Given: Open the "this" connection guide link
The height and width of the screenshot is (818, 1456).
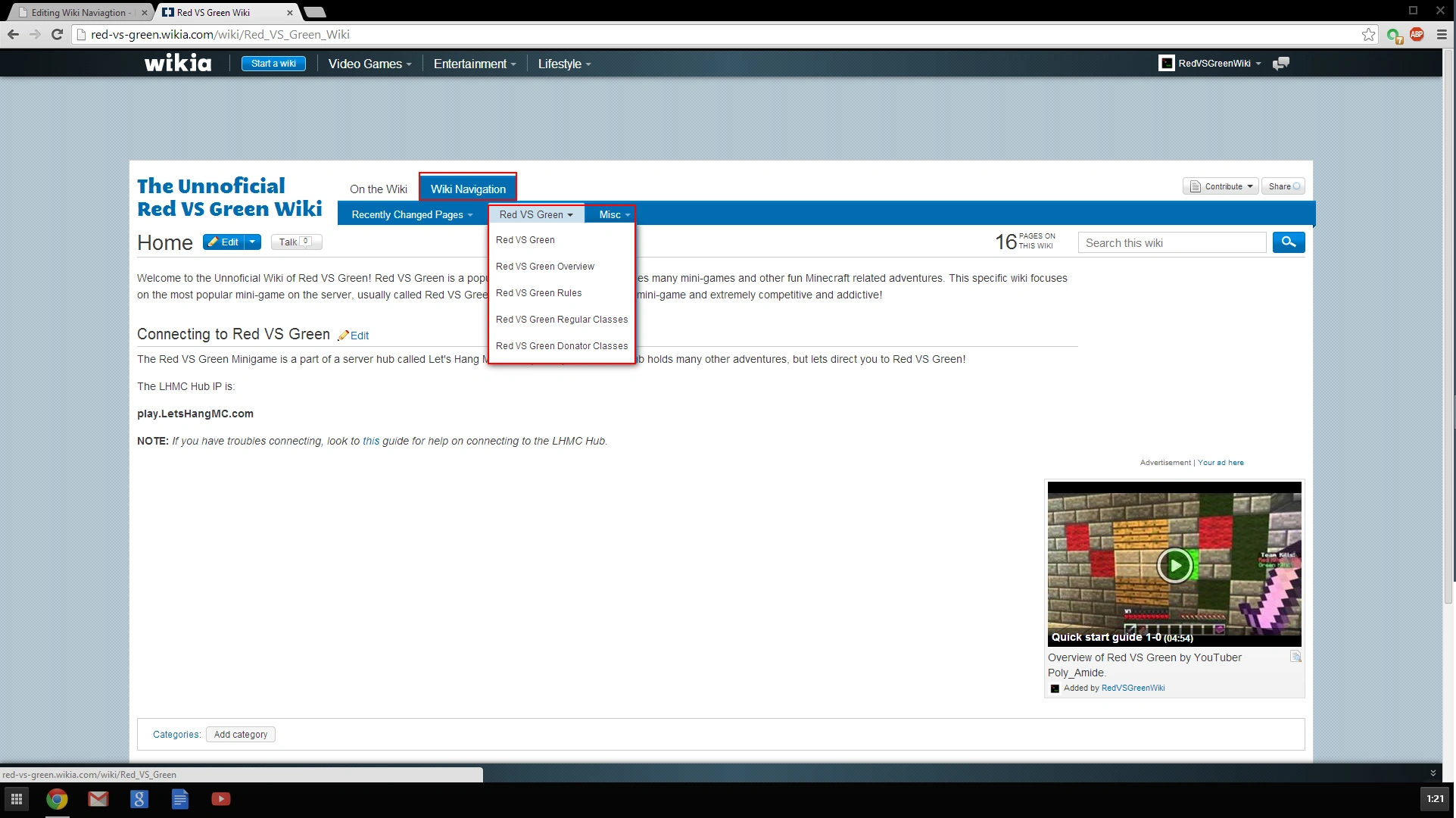Looking at the screenshot, I should click(371, 441).
